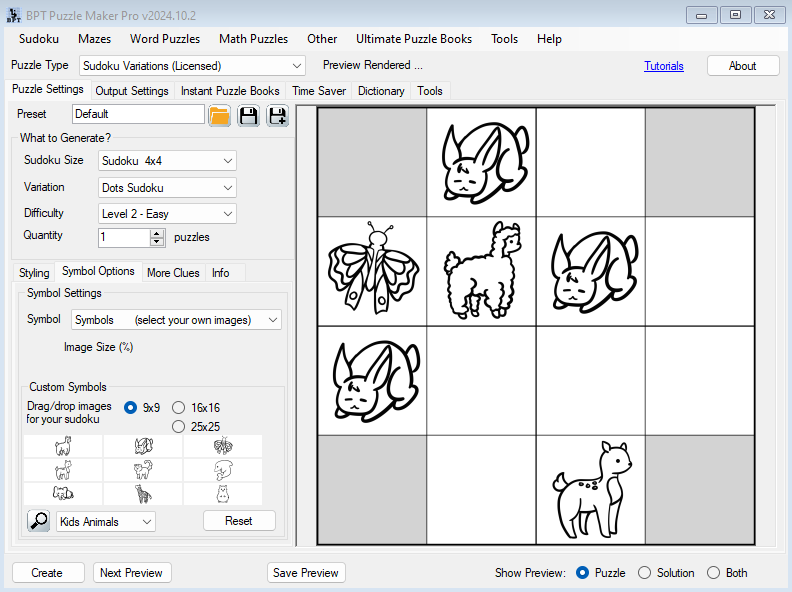
Task: Click the open preset folder icon
Action: [x=220, y=115]
